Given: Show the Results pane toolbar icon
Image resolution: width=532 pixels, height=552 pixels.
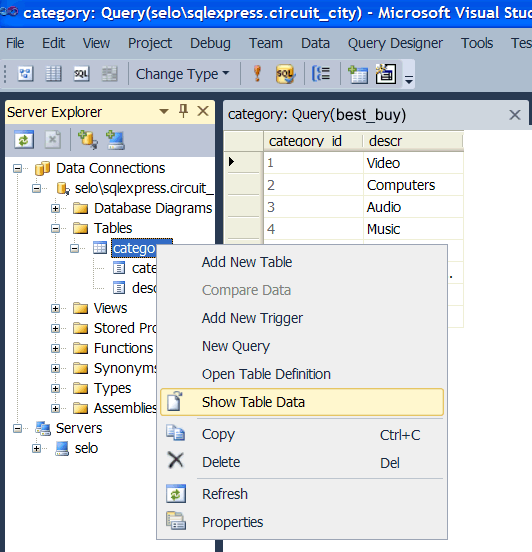Looking at the screenshot, I should (109, 74).
